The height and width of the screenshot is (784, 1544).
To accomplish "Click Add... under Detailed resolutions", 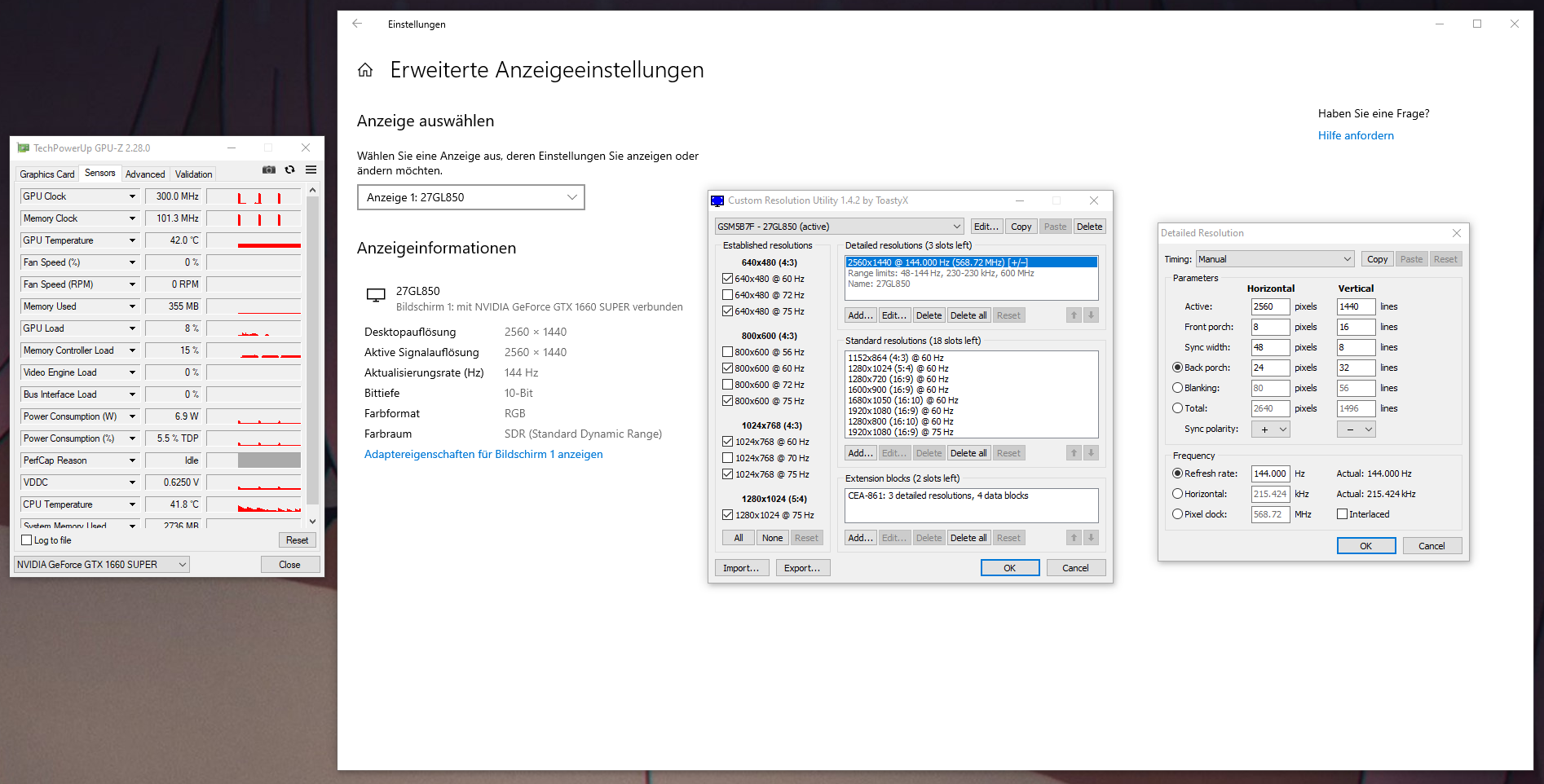I will 861,315.
